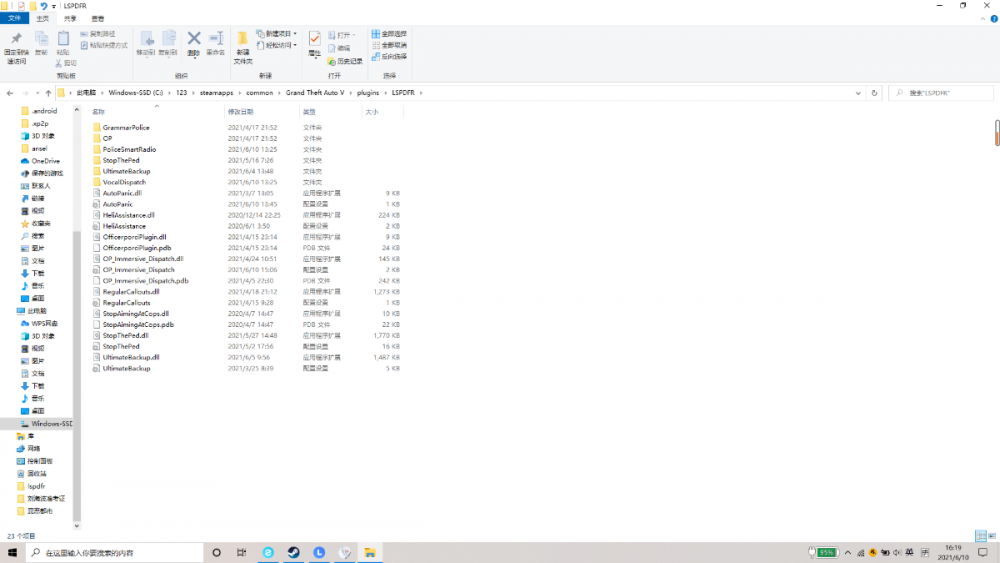Open Properties (属性) in the ribbon
Screen dimensions: 1000x563
pyautogui.click(x=314, y=43)
